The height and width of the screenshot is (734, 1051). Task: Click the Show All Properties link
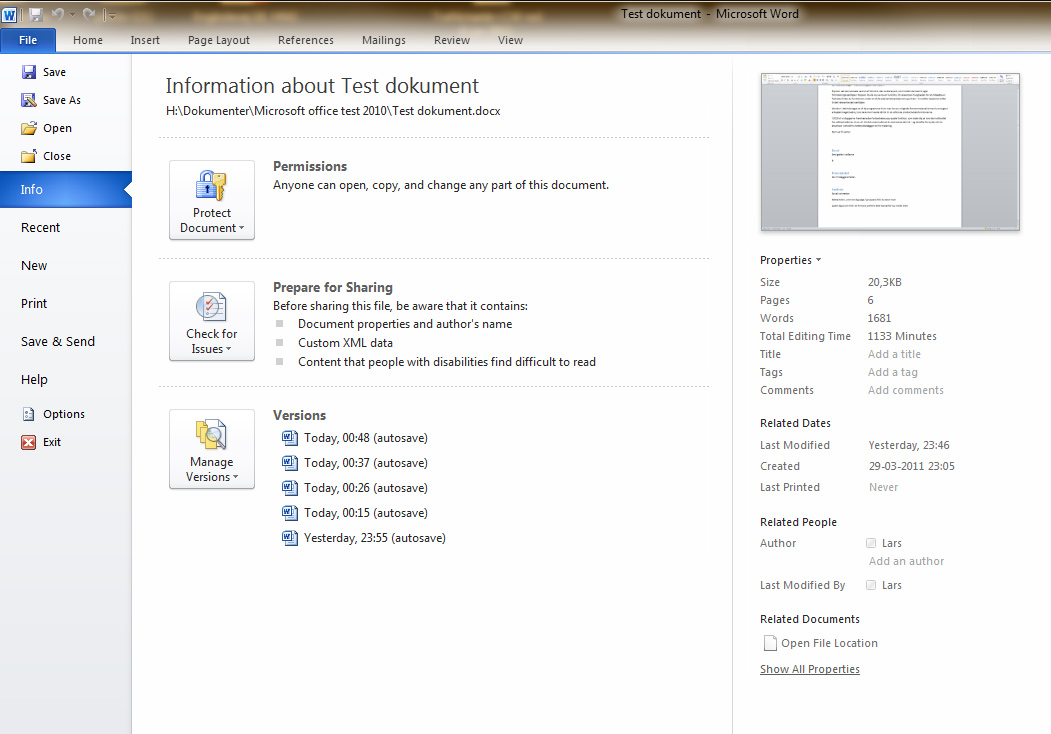[x=809, y=669]
